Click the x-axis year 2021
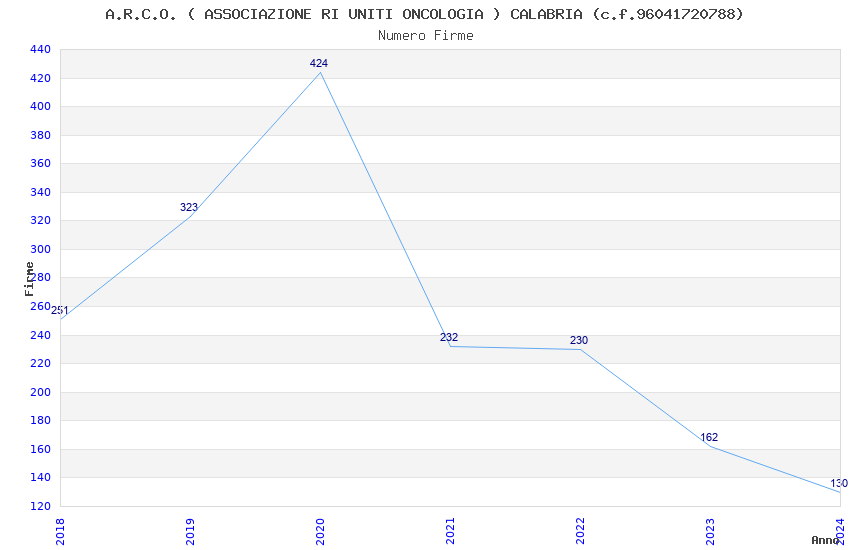 tap(450, 532)
